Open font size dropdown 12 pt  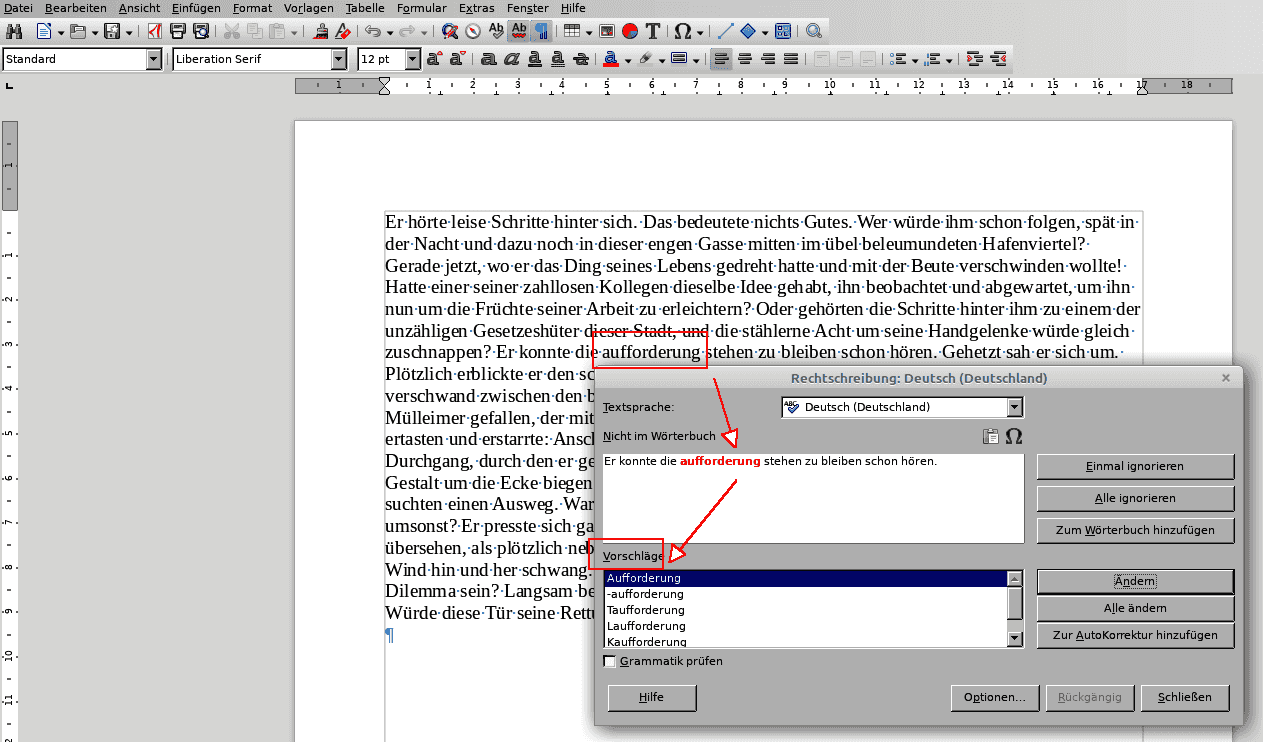coord(413,59)
